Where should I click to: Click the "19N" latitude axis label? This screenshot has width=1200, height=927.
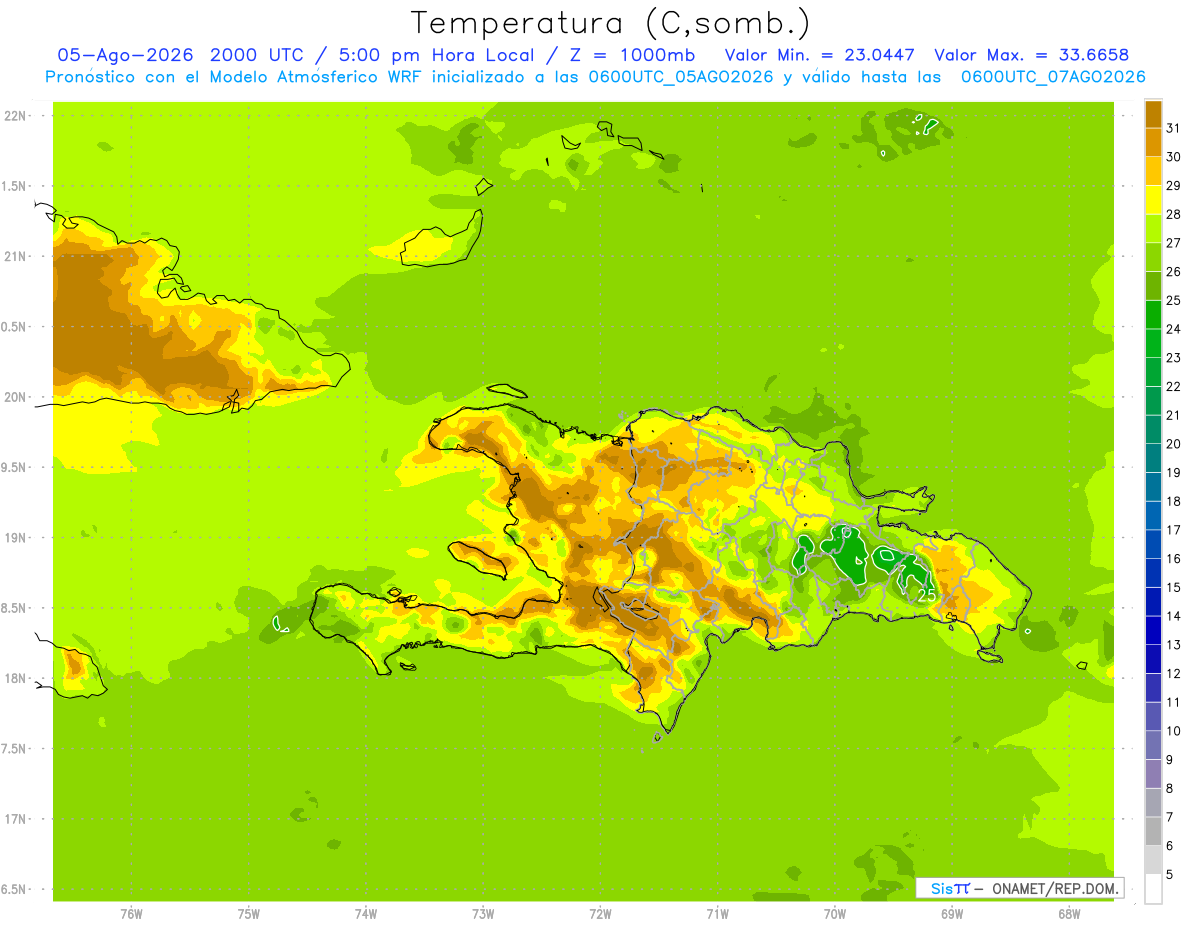tap(17, 538)
